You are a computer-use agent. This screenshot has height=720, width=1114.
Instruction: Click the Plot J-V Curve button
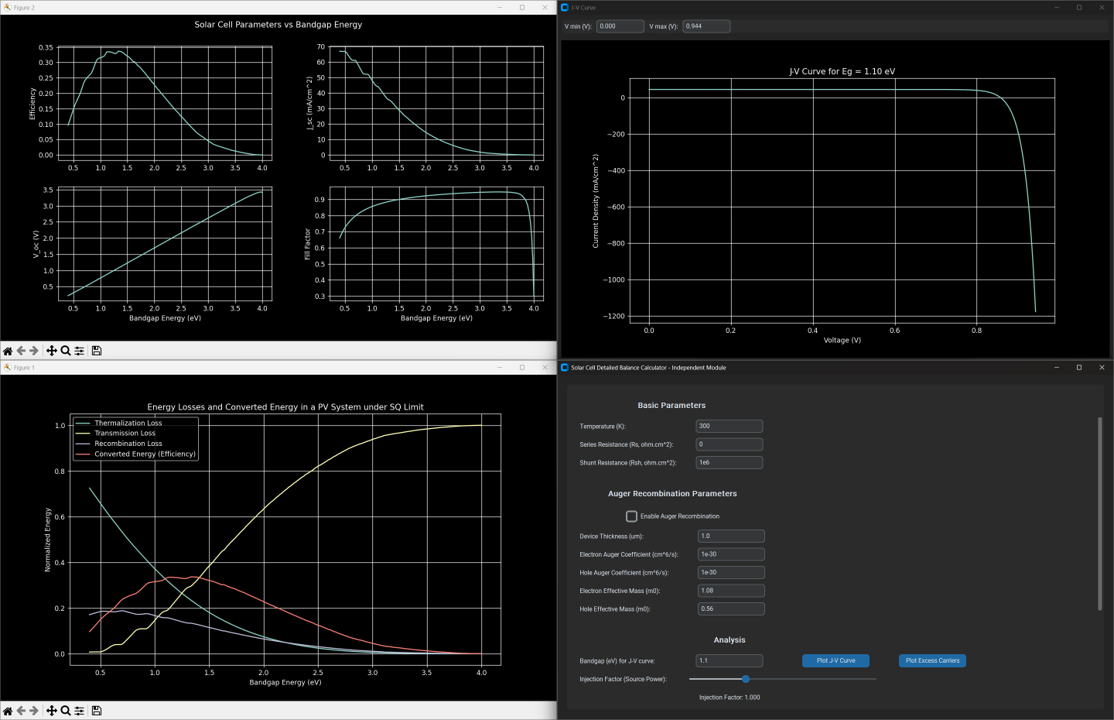(835, 660)
